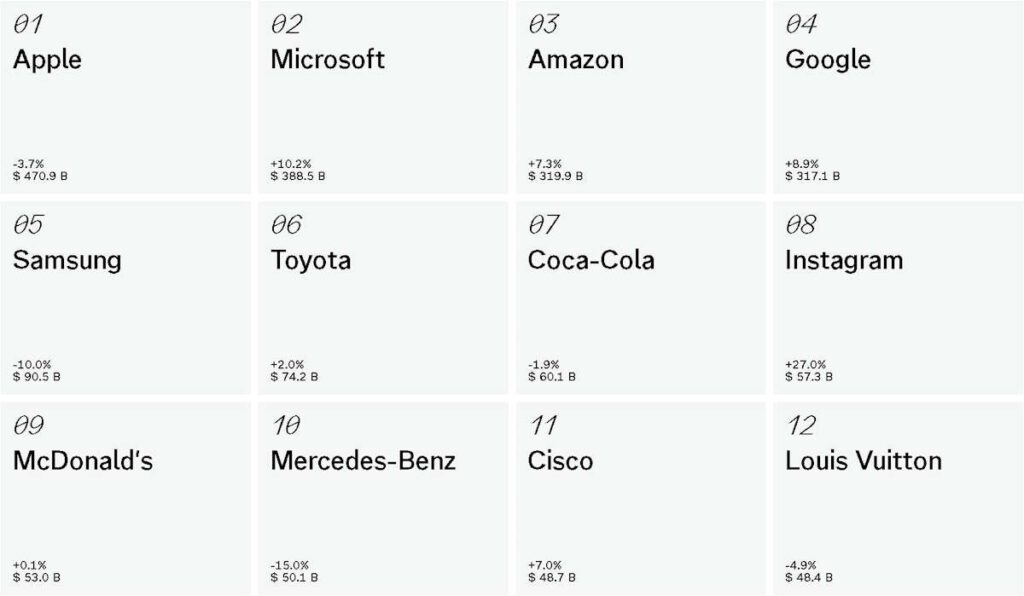Click the Samsung brand name
Screen dimensions: 1024x596
tap(67, 260)
